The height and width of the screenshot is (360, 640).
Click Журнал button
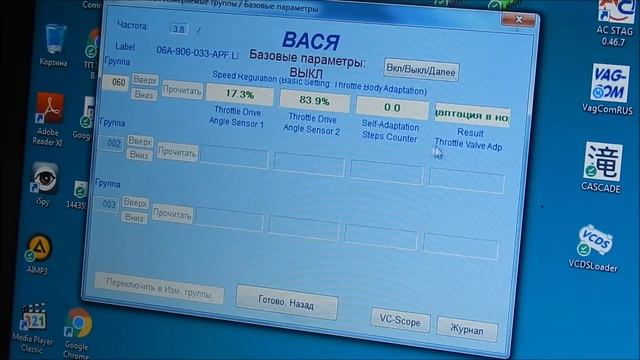[x=467, y=329]
